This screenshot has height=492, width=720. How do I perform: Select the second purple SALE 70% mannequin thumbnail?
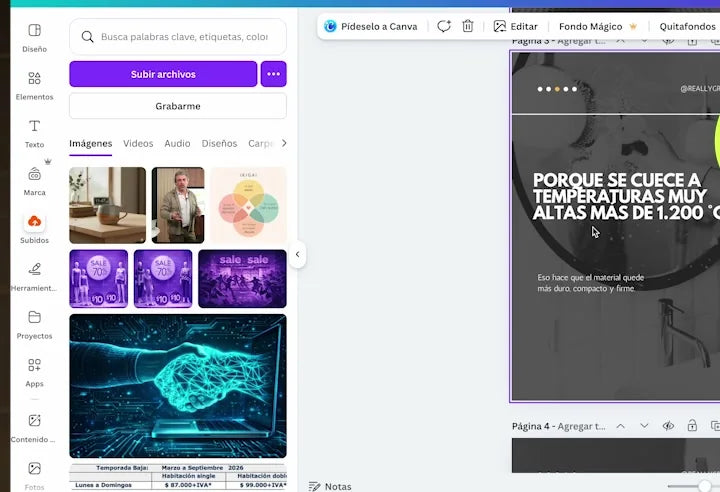[x=163, y=279]
